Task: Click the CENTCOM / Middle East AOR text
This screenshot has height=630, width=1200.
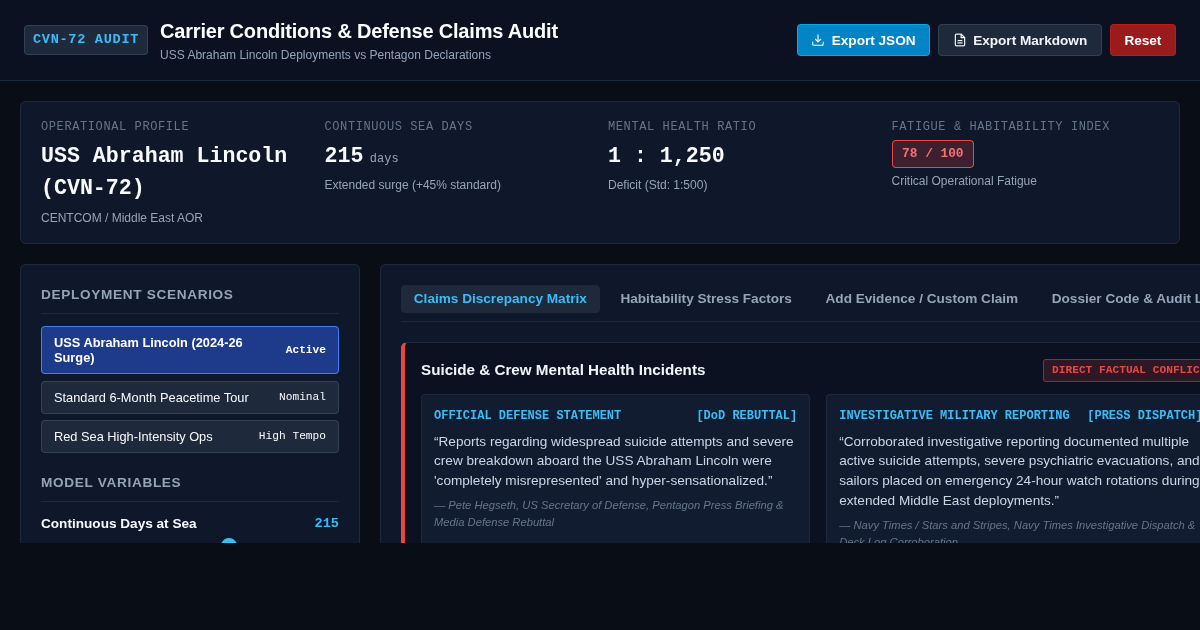Action: tap(122, 218)
